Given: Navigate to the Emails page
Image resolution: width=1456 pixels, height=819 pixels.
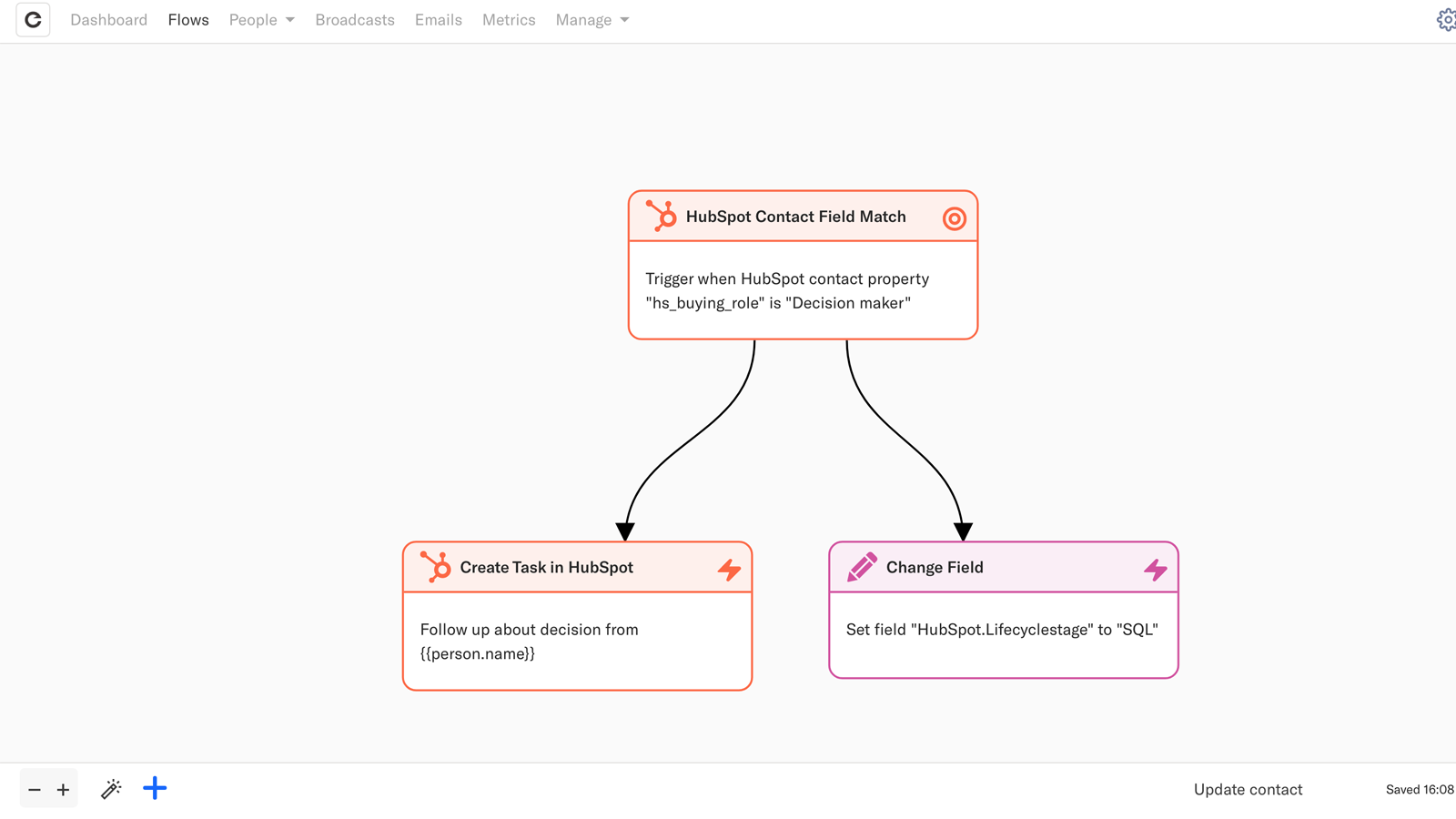Looking at the screenshot, I should [438, 20].
